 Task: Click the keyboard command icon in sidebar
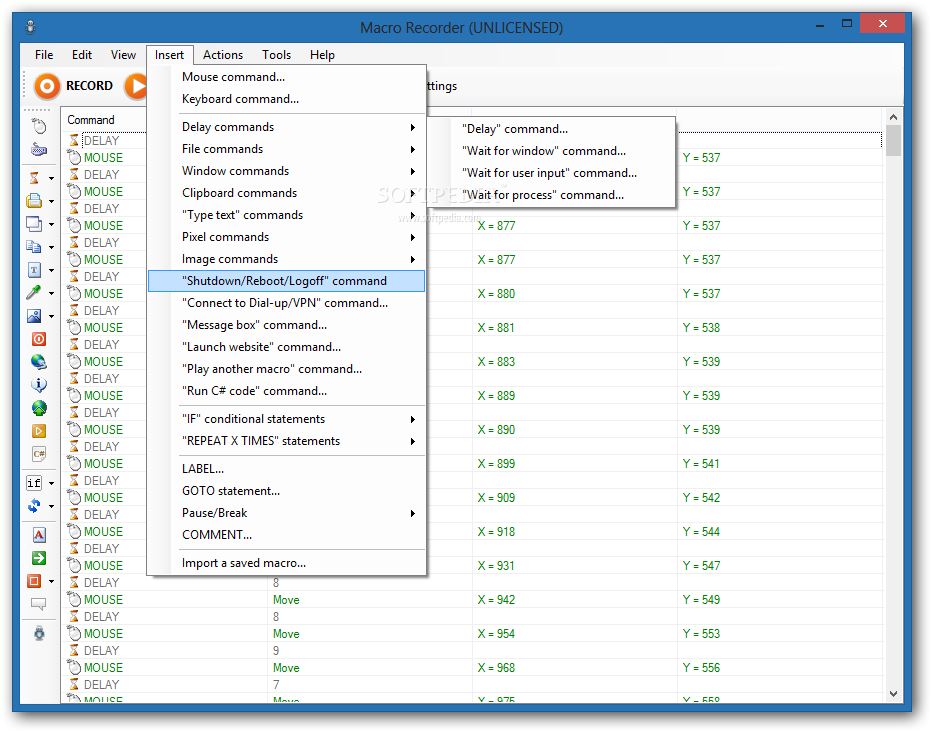[39, 149]
